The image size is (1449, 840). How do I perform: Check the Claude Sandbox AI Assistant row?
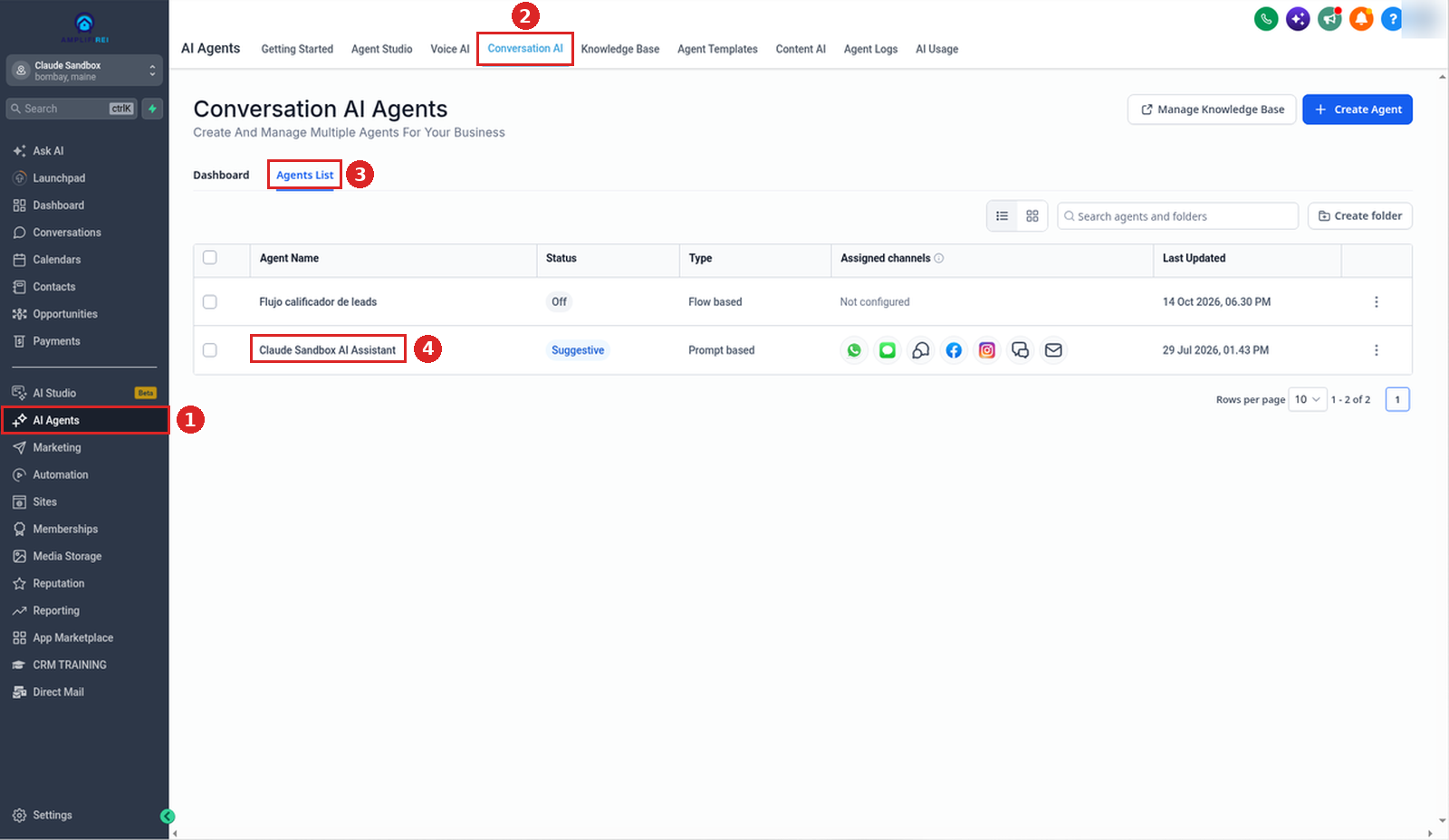click(210, 350)
